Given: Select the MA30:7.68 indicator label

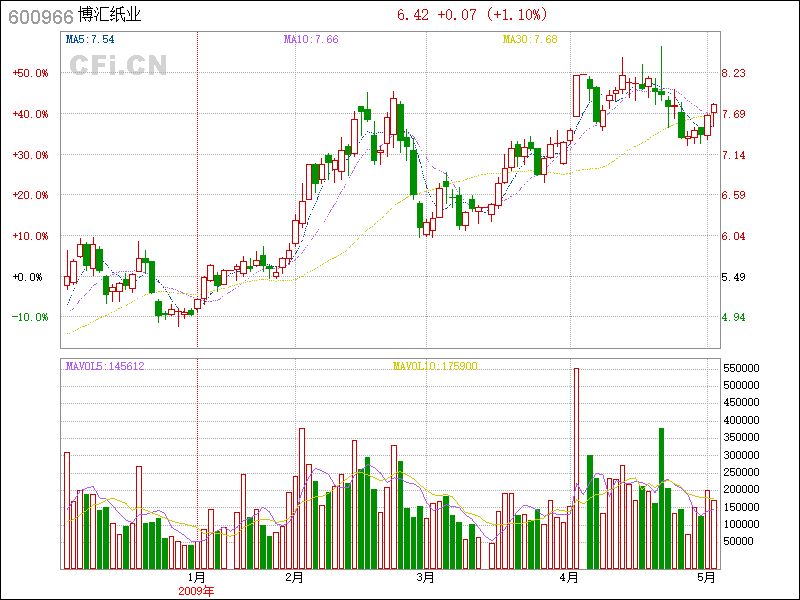Looking at the screenshot, I should [x=529, y=39].
